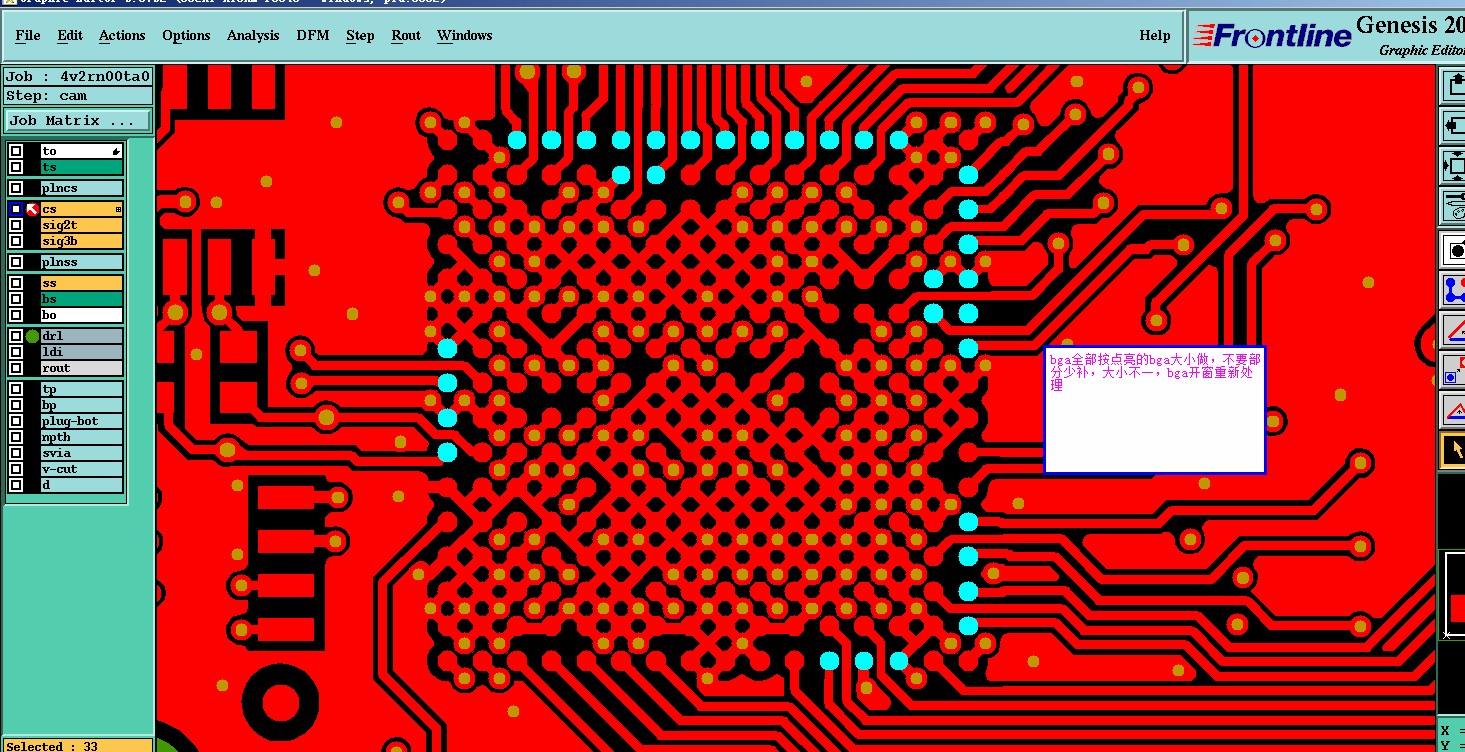Screen dimensions: 1465x752
Task: Select the svia layer name
Action: [x=82, y=453]
